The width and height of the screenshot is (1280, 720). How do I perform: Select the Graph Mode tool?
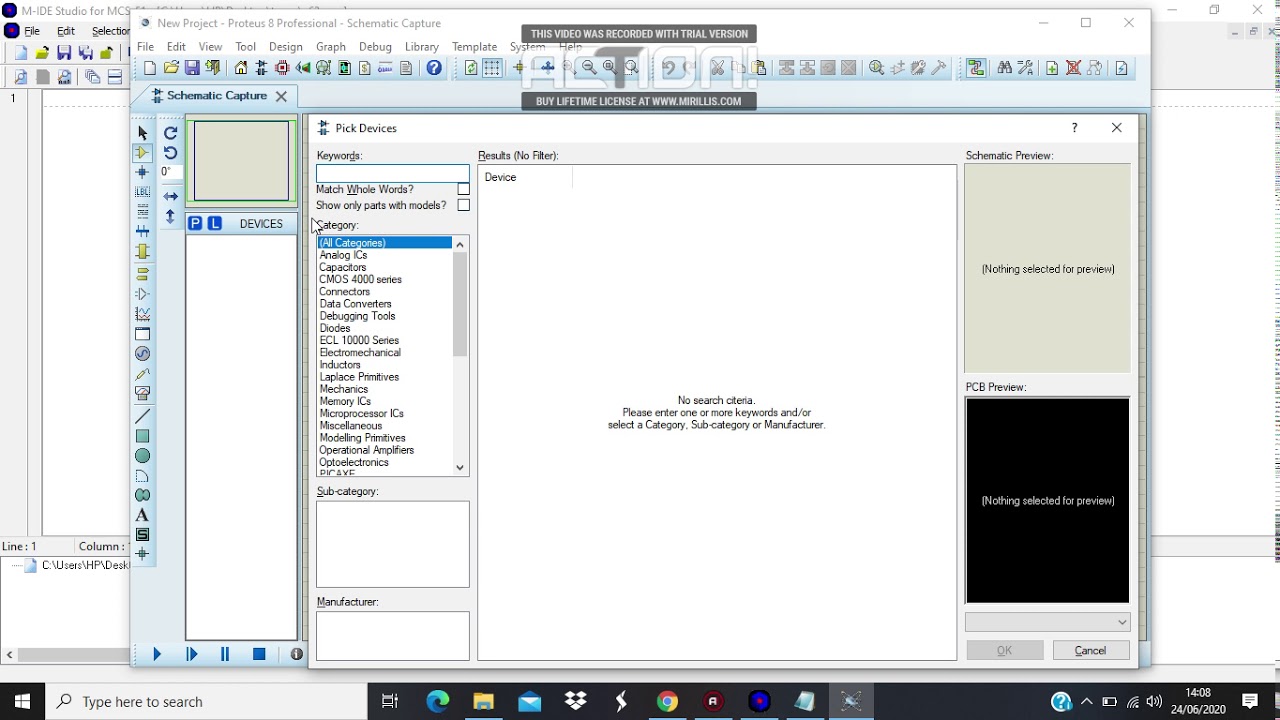(x=142, y=314)
